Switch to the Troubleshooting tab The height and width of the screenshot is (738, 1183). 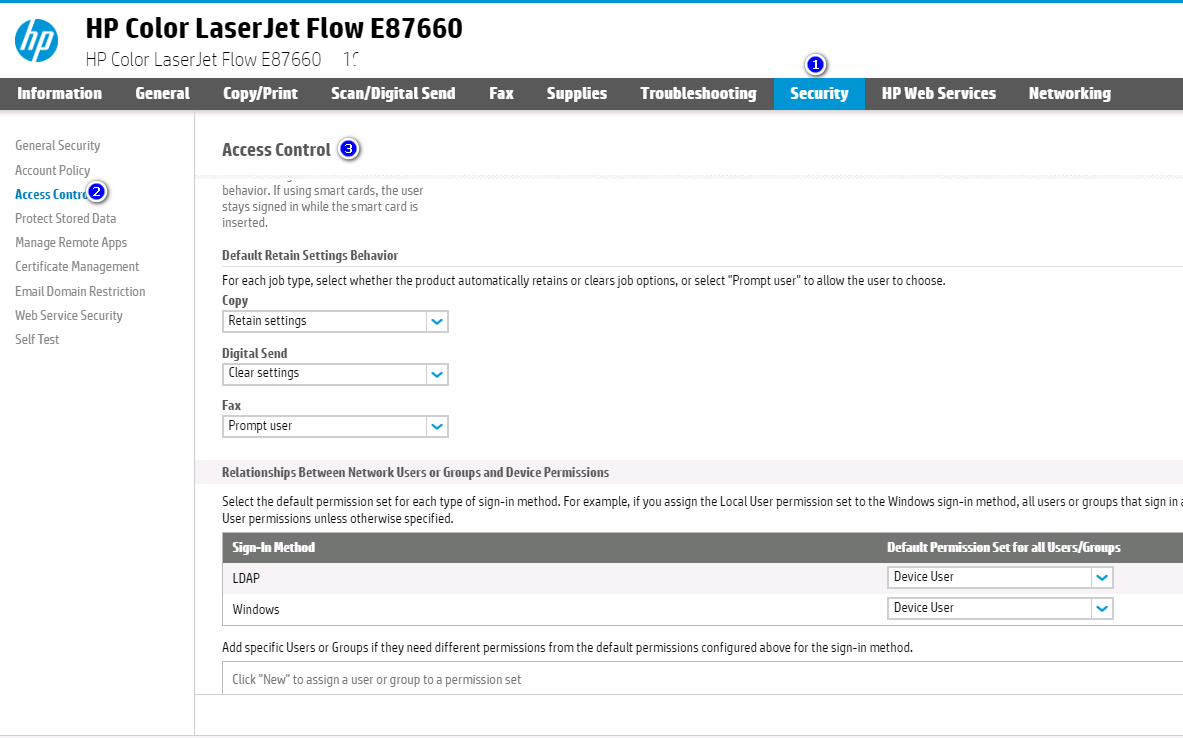pyautogui.click(x=698, y=93)
